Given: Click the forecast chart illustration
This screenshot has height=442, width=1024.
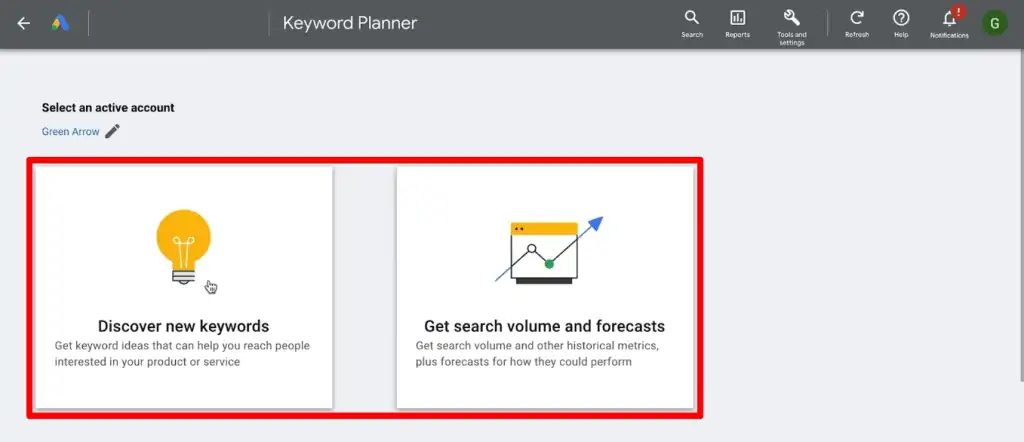Looking at the screenshot, I should [549, 251].
